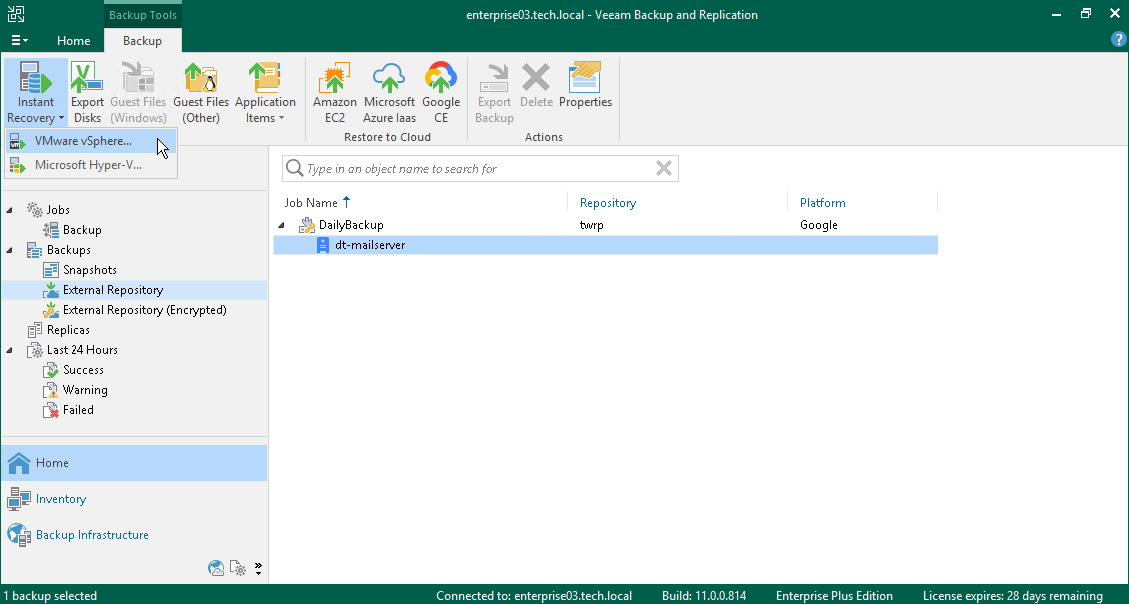Select the DailyBackup job row
The image size is (1129, 604).
[606, 225]
